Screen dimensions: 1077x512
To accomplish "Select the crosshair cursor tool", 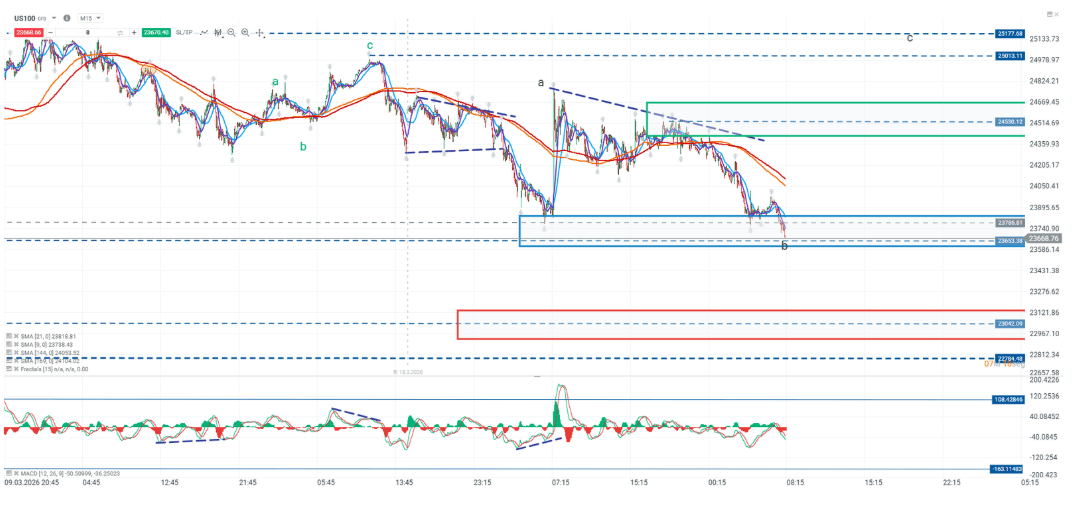I will [x=259, y=33].
